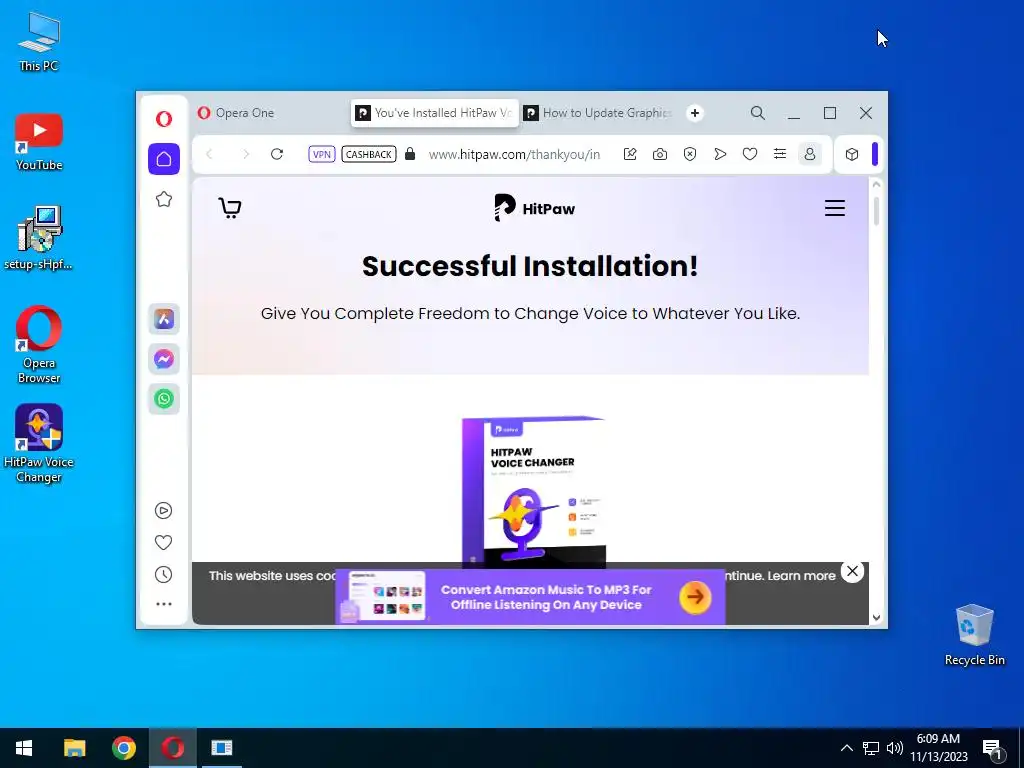
Task: Open the HitPaw shopping cart
Action: tap(230, 208)
